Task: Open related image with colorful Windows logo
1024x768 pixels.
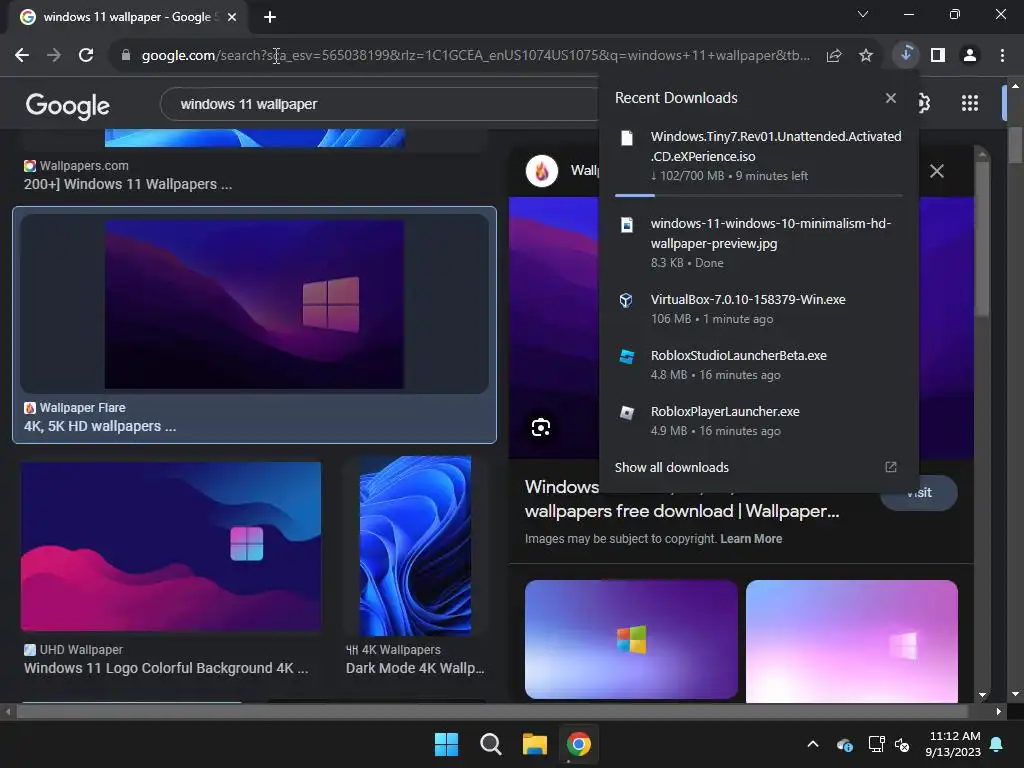Action: point(632,639)
